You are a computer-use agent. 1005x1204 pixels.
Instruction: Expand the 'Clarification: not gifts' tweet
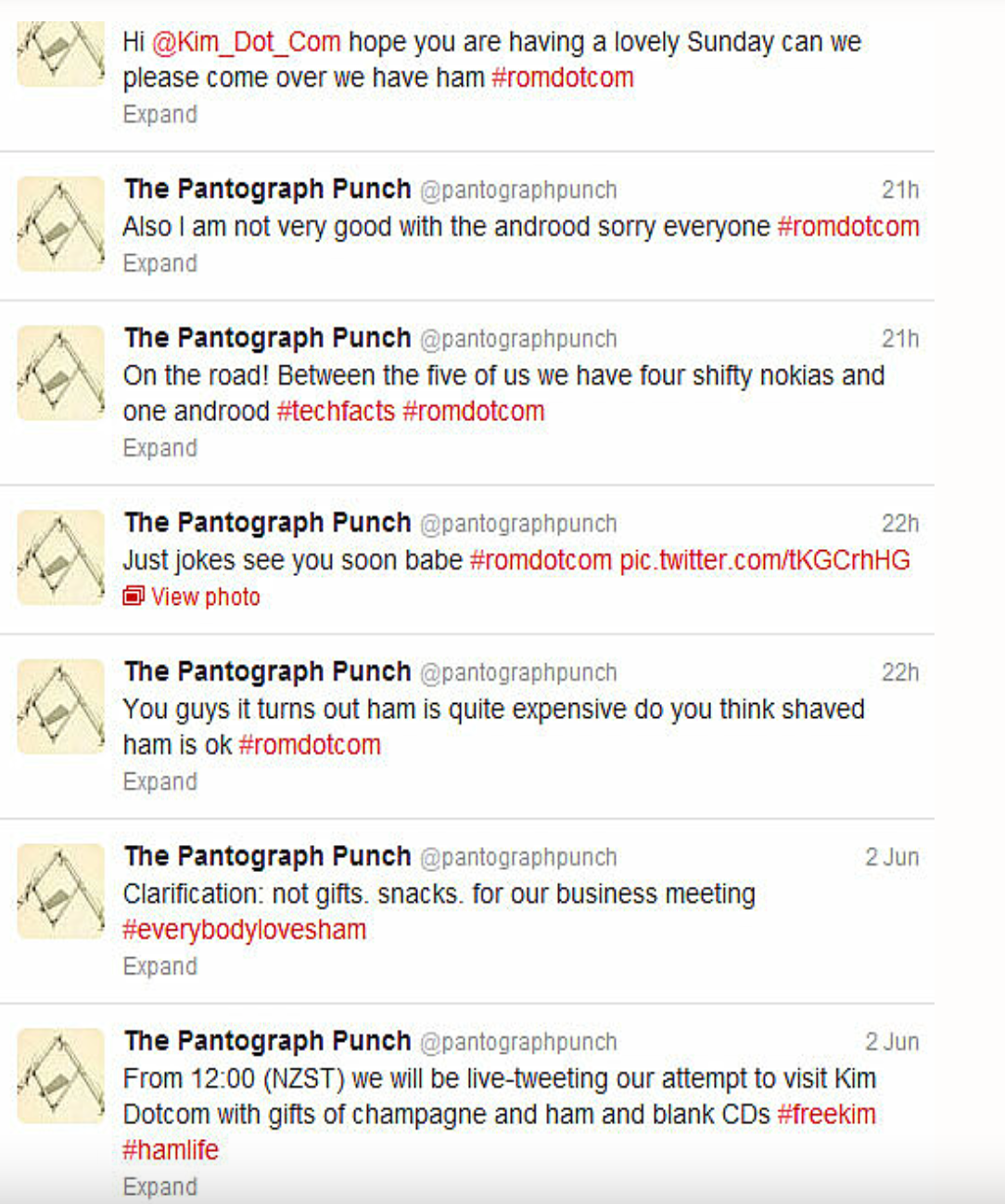(160, 967)
